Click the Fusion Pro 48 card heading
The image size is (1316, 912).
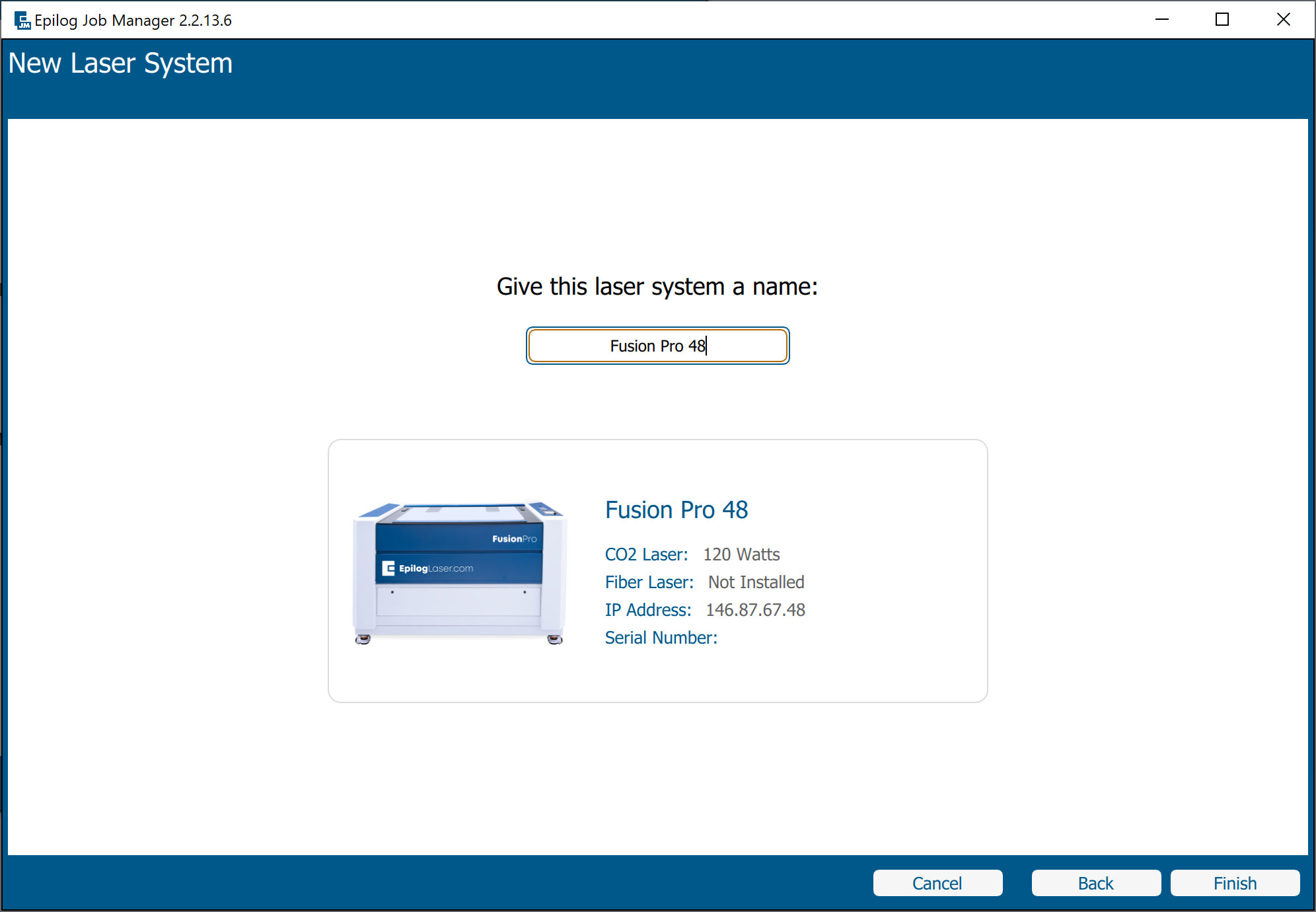coord(676,510)
